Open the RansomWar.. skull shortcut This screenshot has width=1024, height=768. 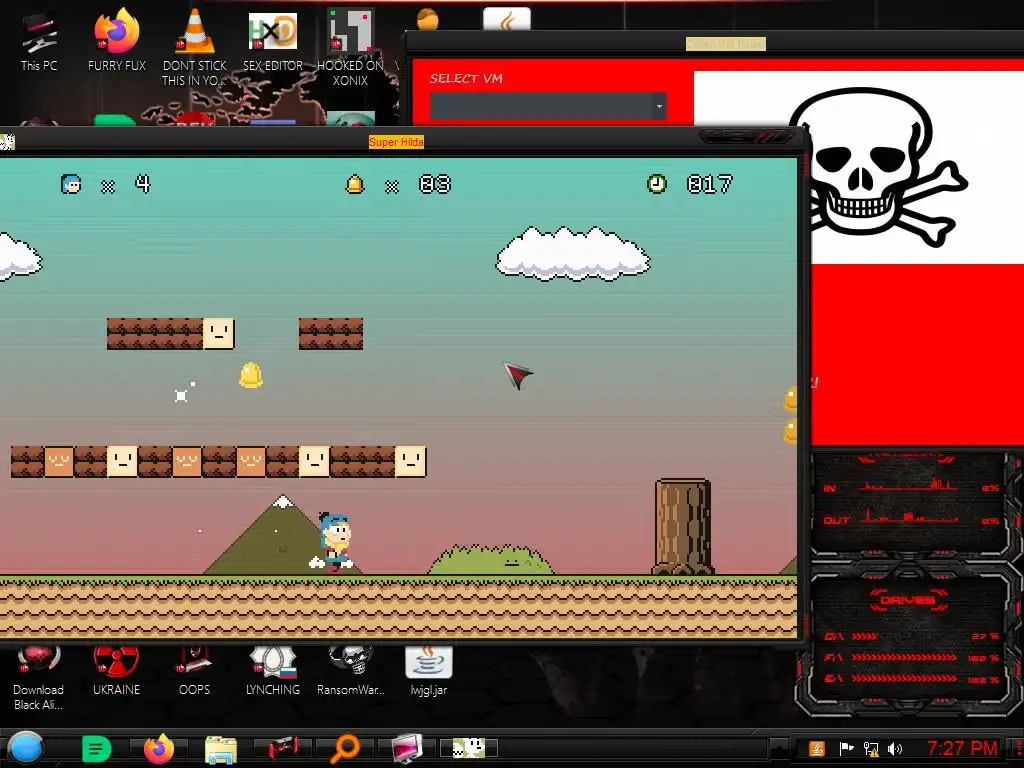pos(351,671)
